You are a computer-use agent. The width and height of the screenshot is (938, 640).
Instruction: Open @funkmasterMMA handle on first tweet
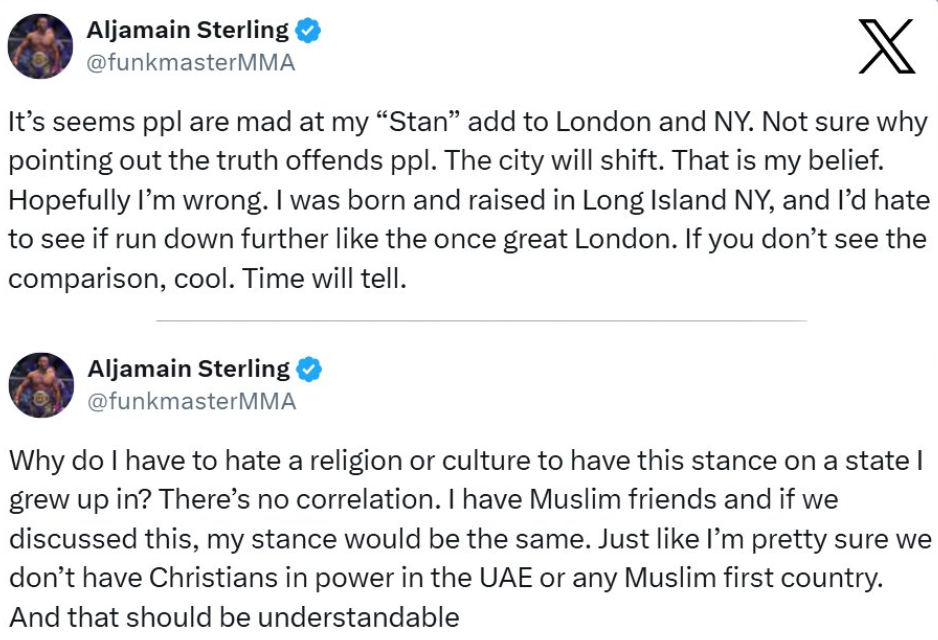[191, 63]
